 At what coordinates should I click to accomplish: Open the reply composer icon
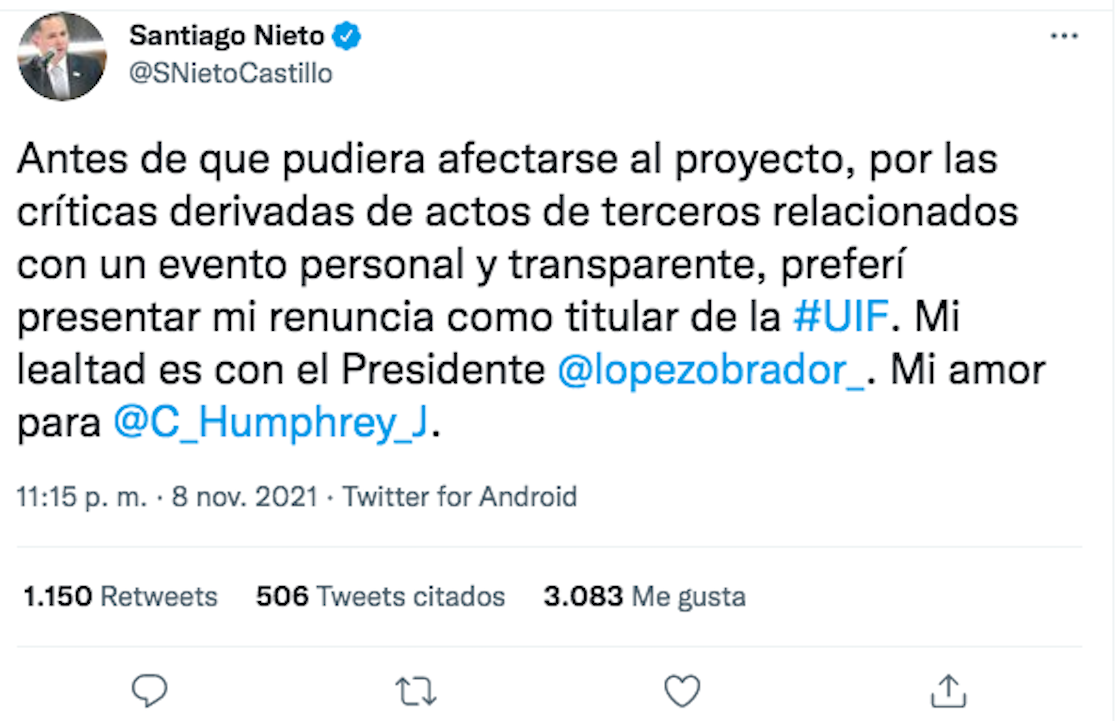148,687
